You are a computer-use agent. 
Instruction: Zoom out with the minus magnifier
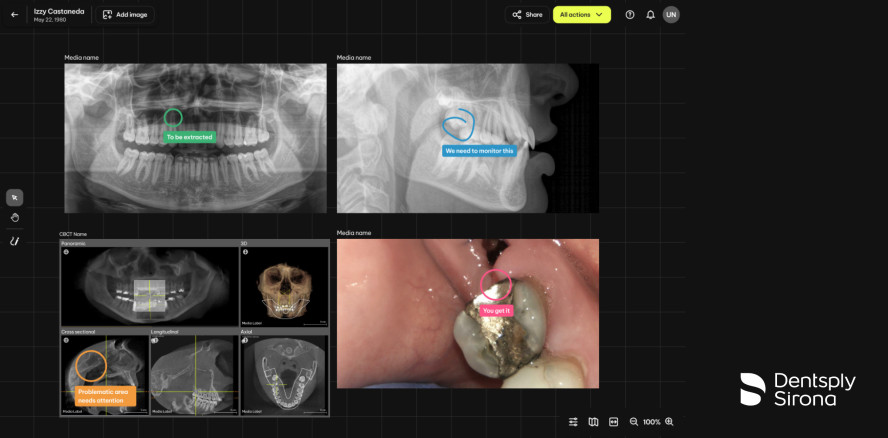pos(634,422)
